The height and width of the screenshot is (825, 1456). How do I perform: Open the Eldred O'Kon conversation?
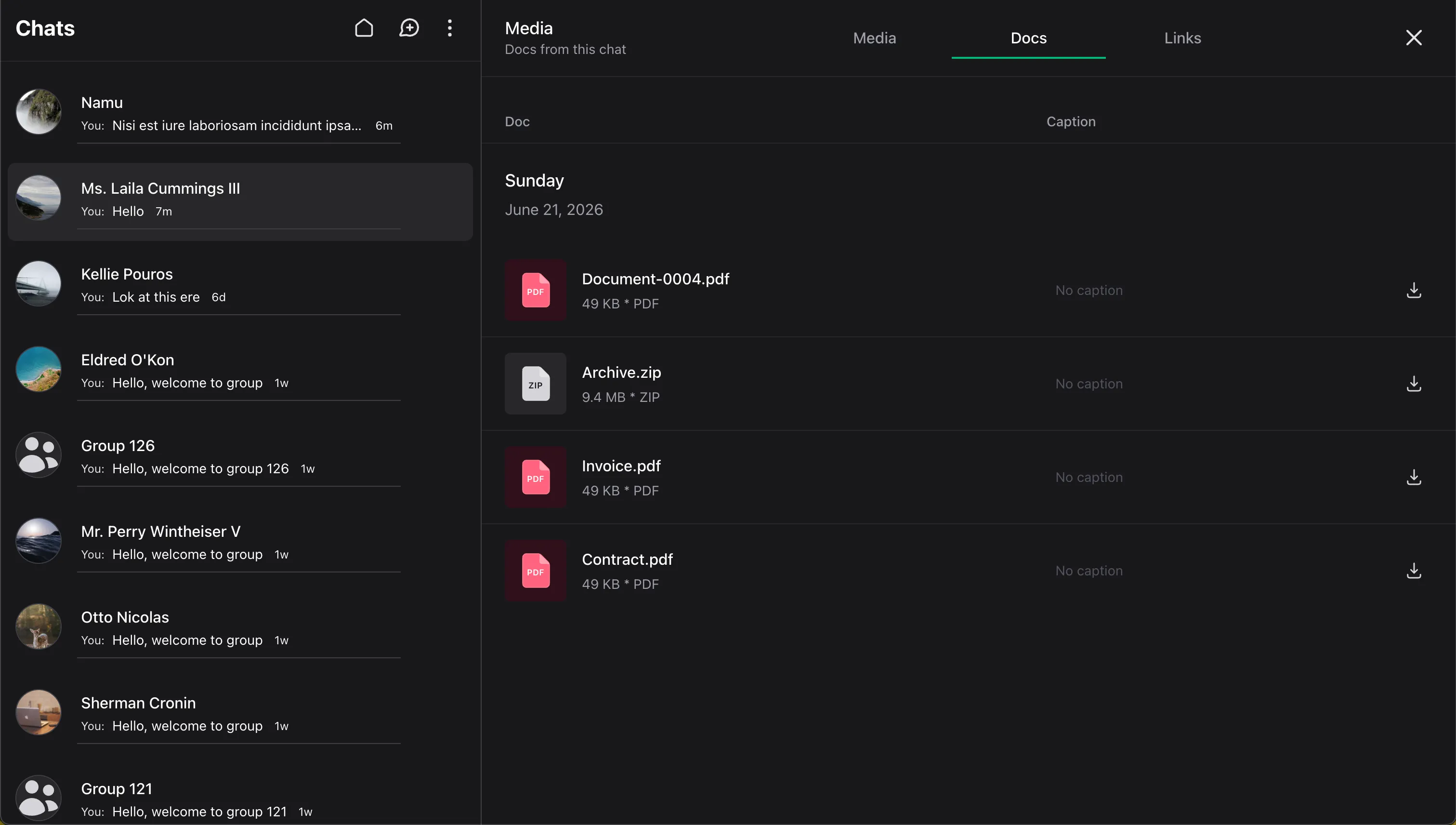coord(240,373)
